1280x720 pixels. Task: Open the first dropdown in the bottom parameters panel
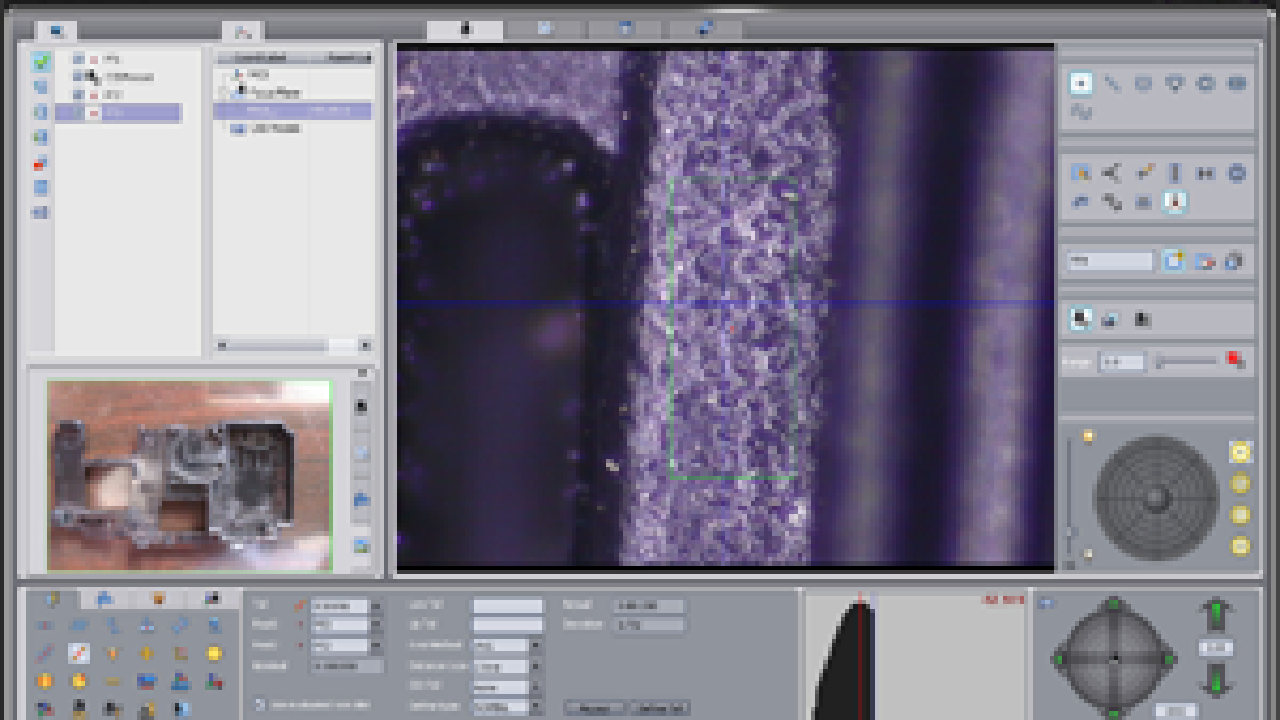376,606
